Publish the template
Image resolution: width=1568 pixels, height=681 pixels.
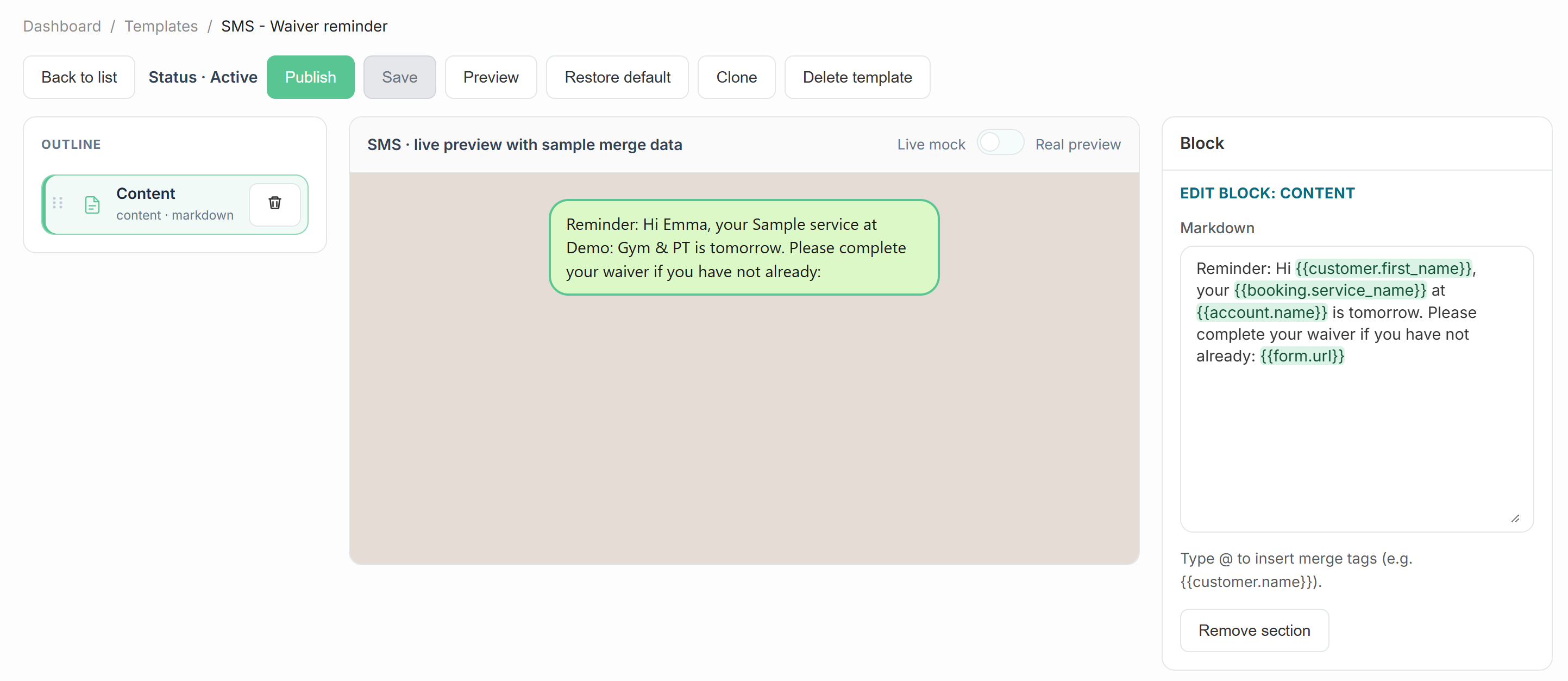(310, 77)
